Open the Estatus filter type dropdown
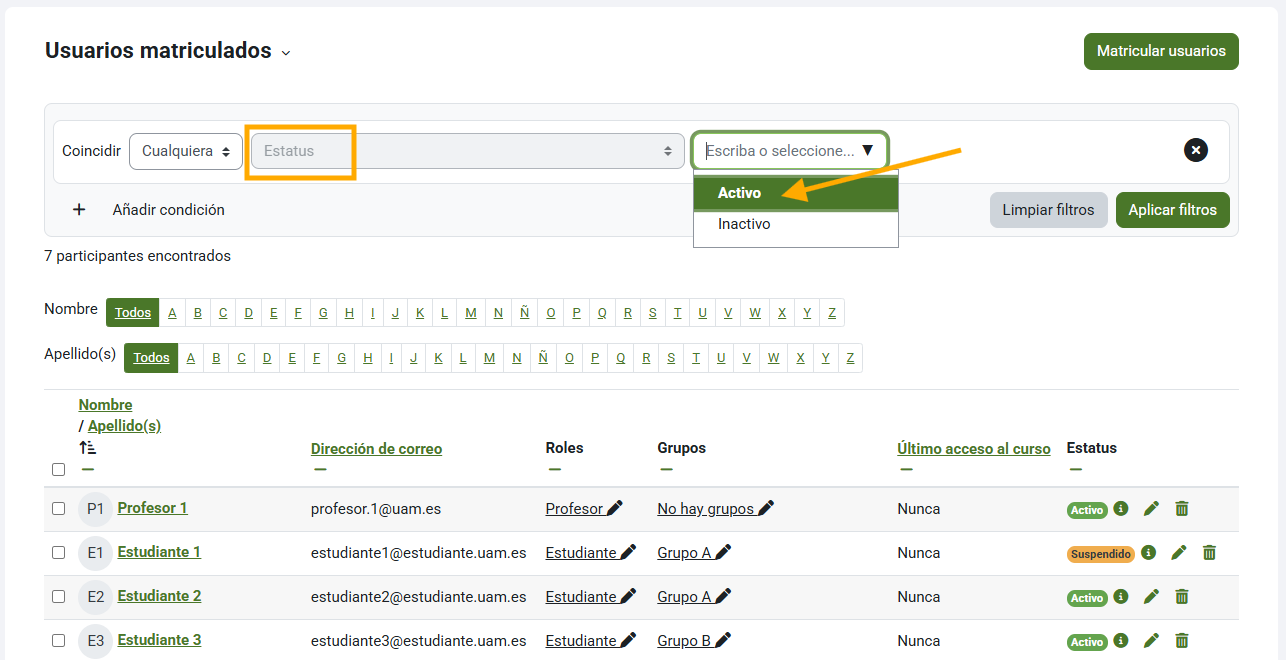This screenshot has height=660, width=1286. (466, 151)
